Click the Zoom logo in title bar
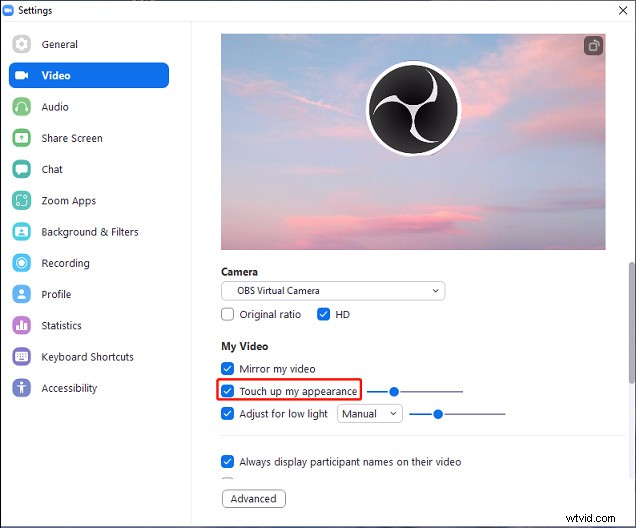The width and height of the screenshot is (636, 528). point(8,10)
